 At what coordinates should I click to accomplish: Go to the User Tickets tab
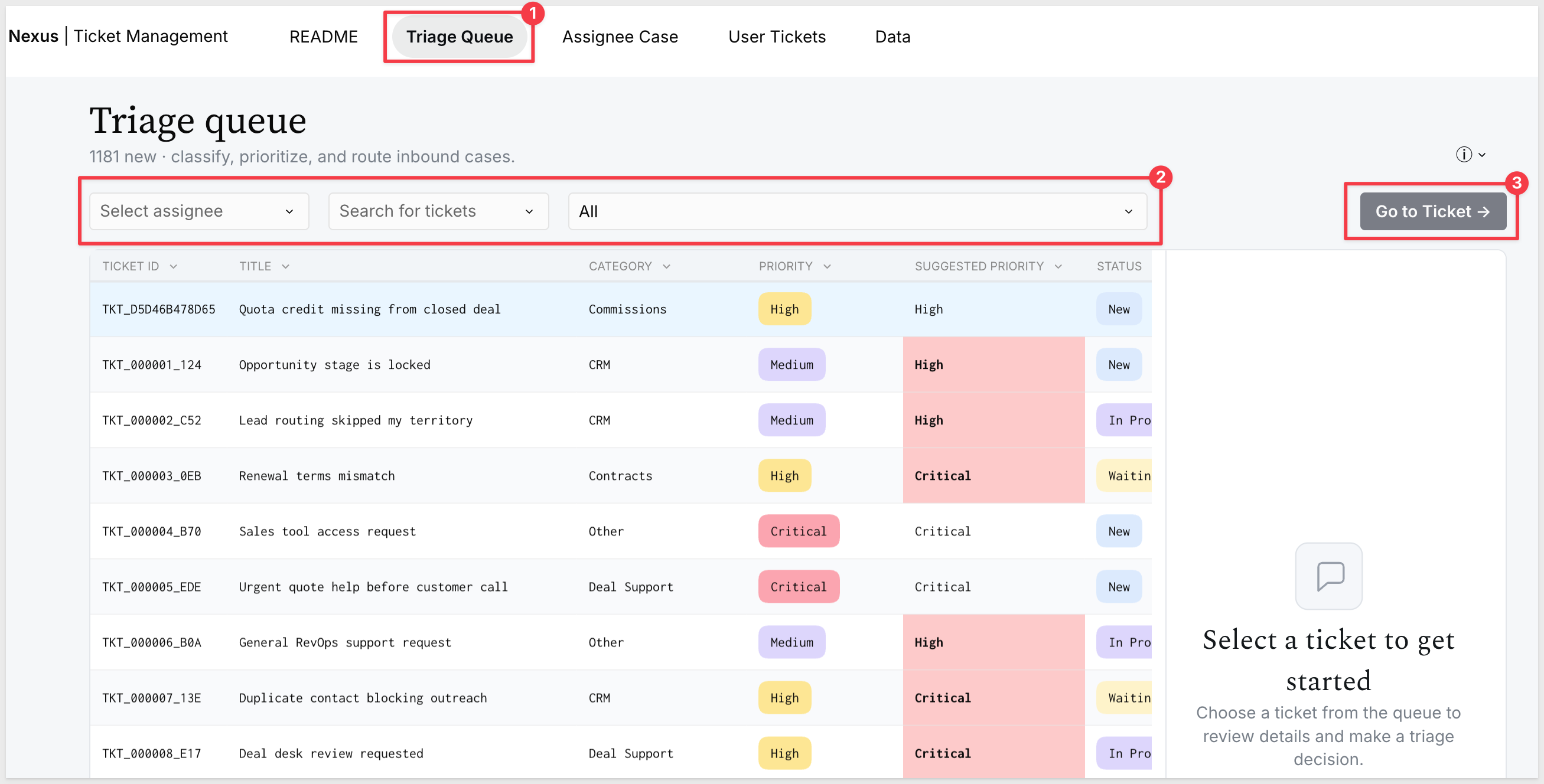point(777,37)
